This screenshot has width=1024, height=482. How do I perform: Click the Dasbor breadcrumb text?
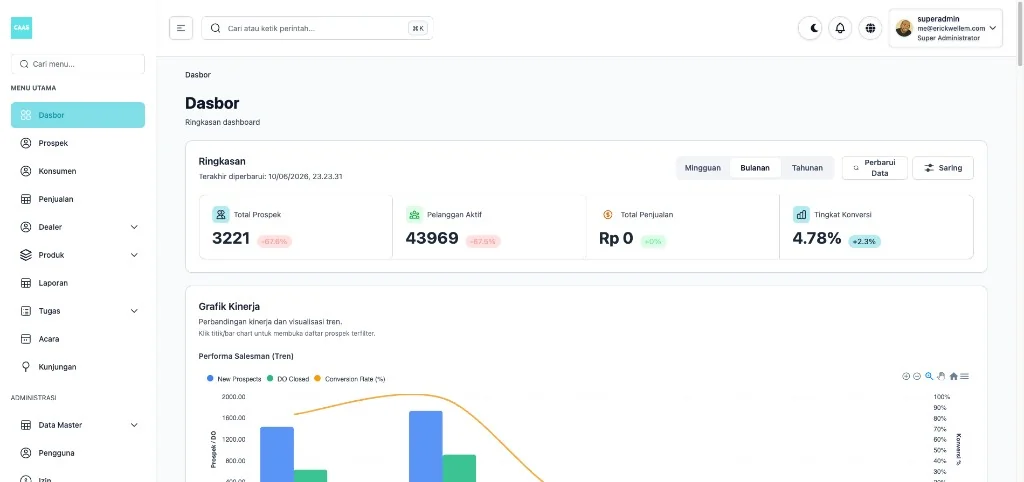(x=198, y=75)
